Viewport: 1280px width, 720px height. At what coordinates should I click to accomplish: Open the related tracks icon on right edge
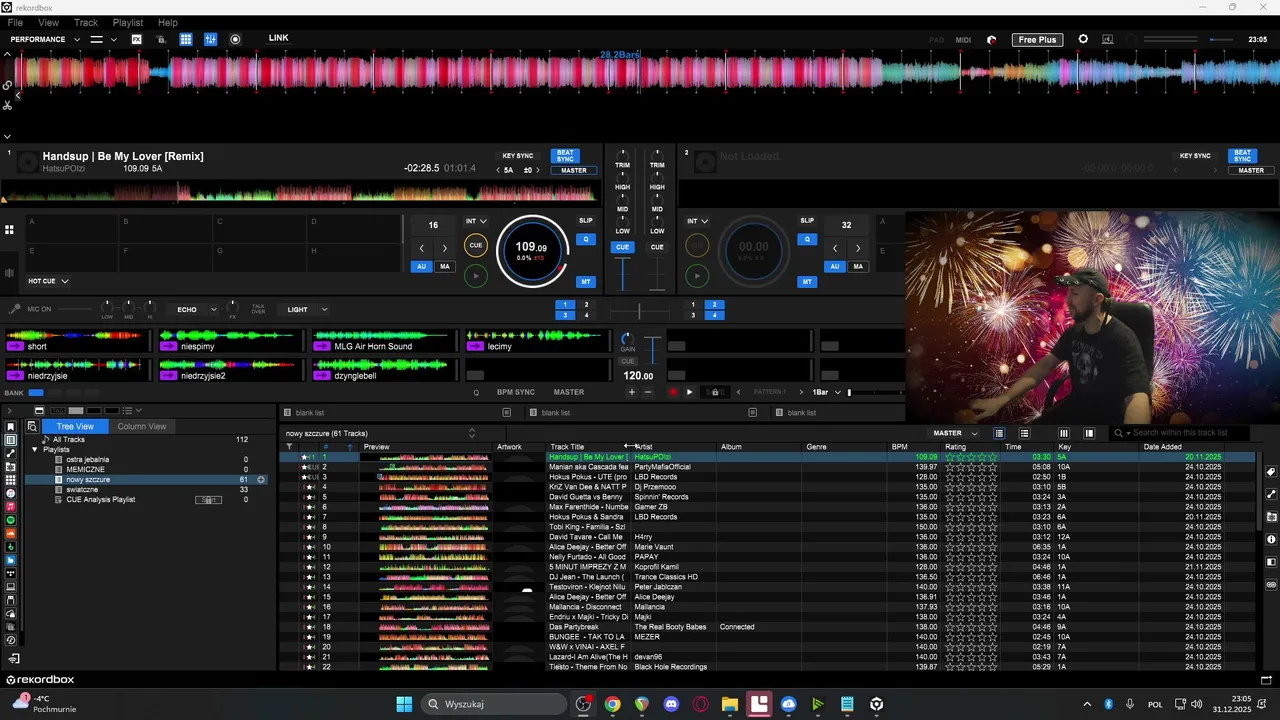coord(1271,494)
